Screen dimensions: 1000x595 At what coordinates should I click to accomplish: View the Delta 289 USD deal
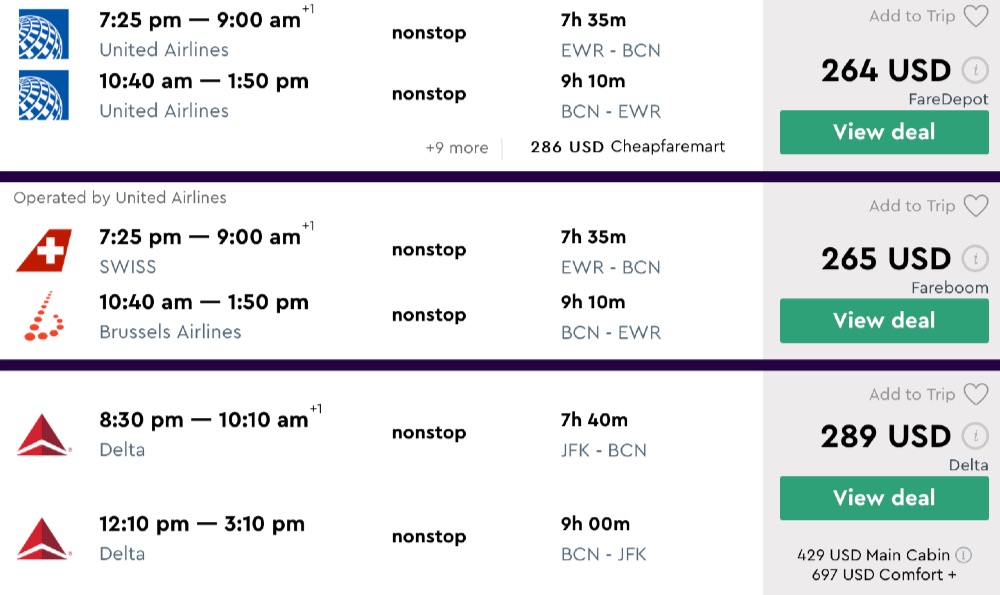pyautogui.click(x=884, y=498)
